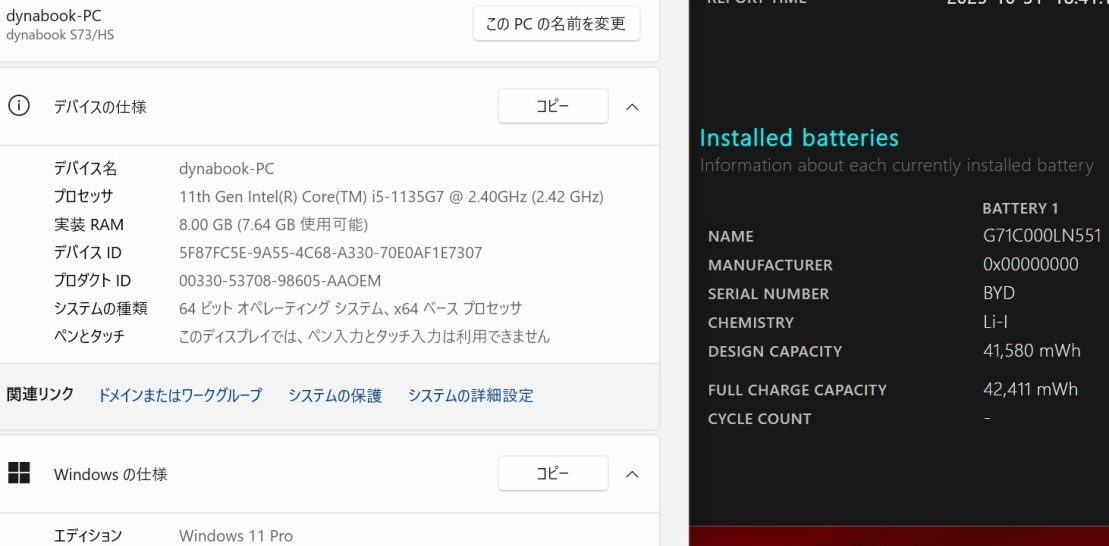Click the 実装 RAM label
The width and height of the screenshot is (1109, 546).
pos(89,225)
